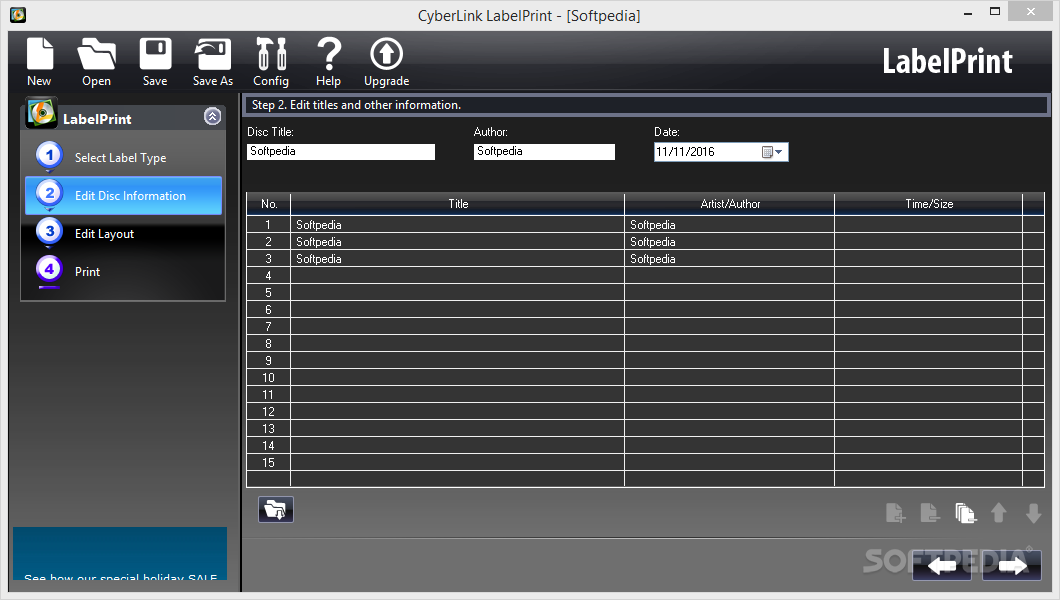1060x600 pixels.
Task: Click the import folder icon below table
Action: [x=276, y=509]
